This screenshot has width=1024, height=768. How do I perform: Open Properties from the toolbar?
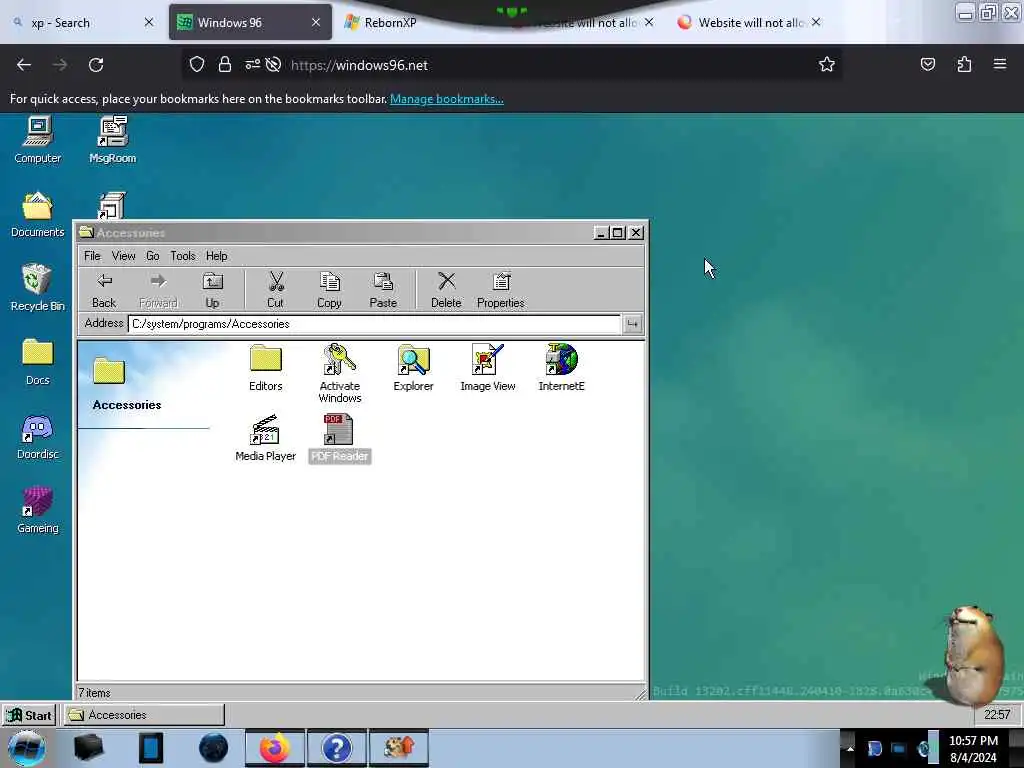[500, 290]
